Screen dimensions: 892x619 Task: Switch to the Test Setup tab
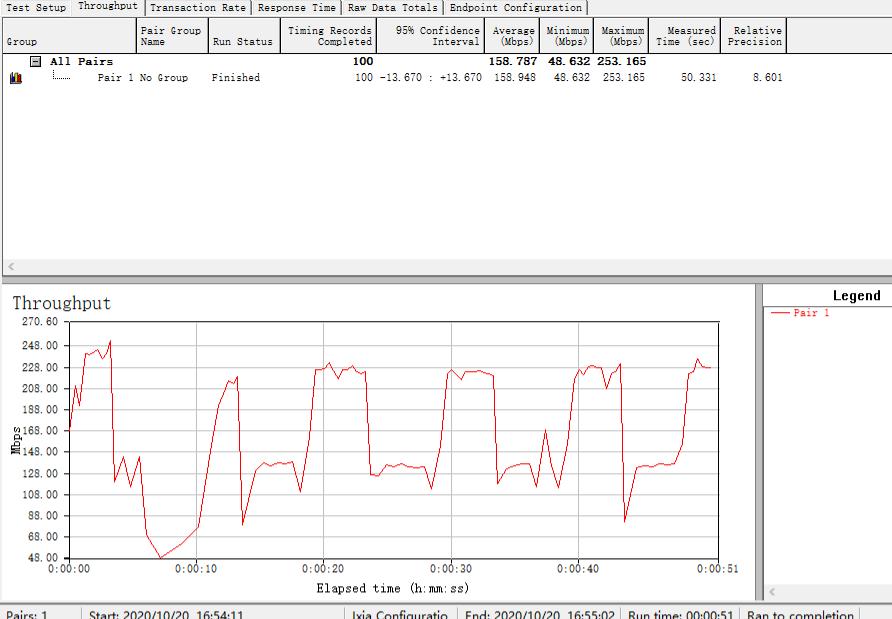click(36, 7)
